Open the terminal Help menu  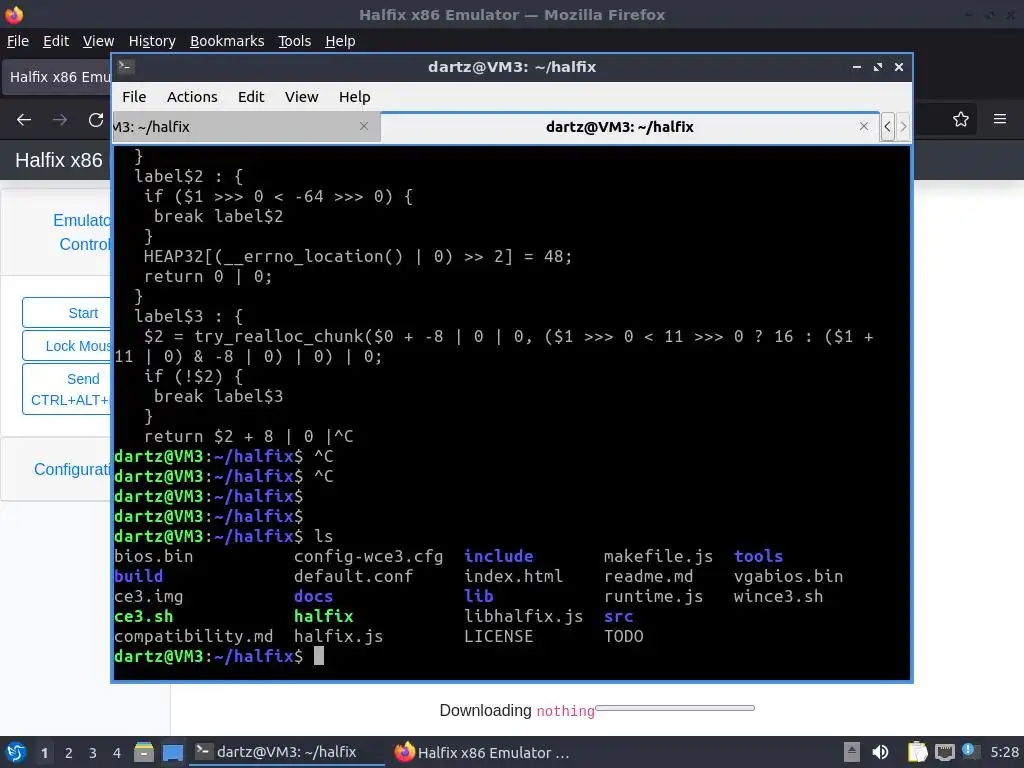tap(355, 97)
